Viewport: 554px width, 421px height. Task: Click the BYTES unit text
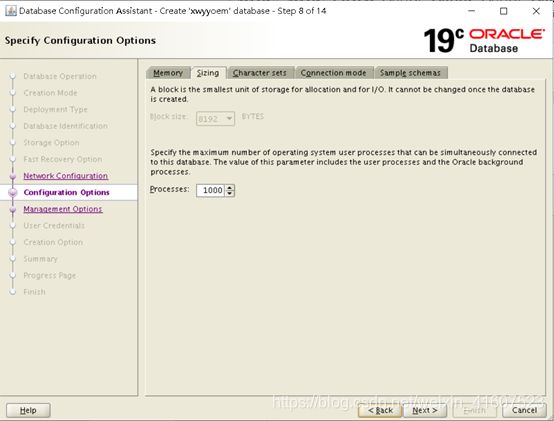(x=253, y=116)
